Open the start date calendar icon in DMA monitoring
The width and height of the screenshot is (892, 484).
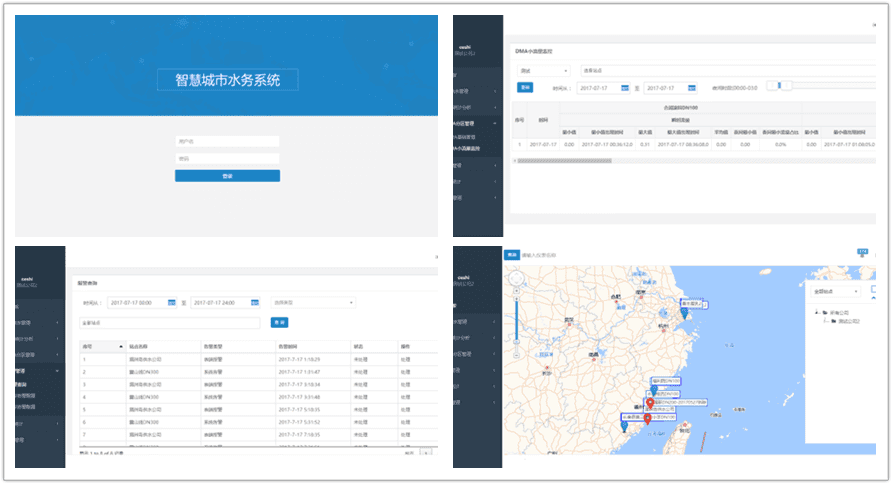625,88
